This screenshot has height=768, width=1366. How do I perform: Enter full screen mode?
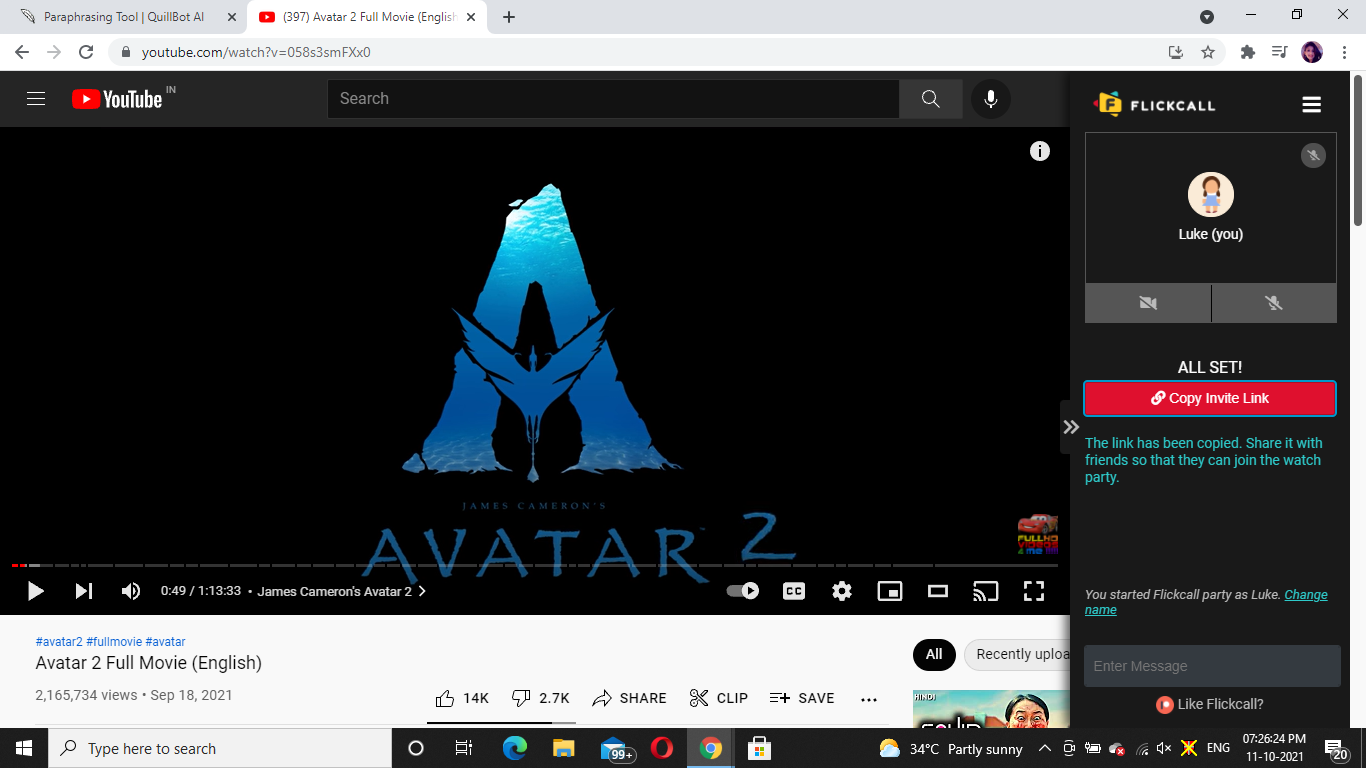pyautogui.click(x=1034, y=591)
